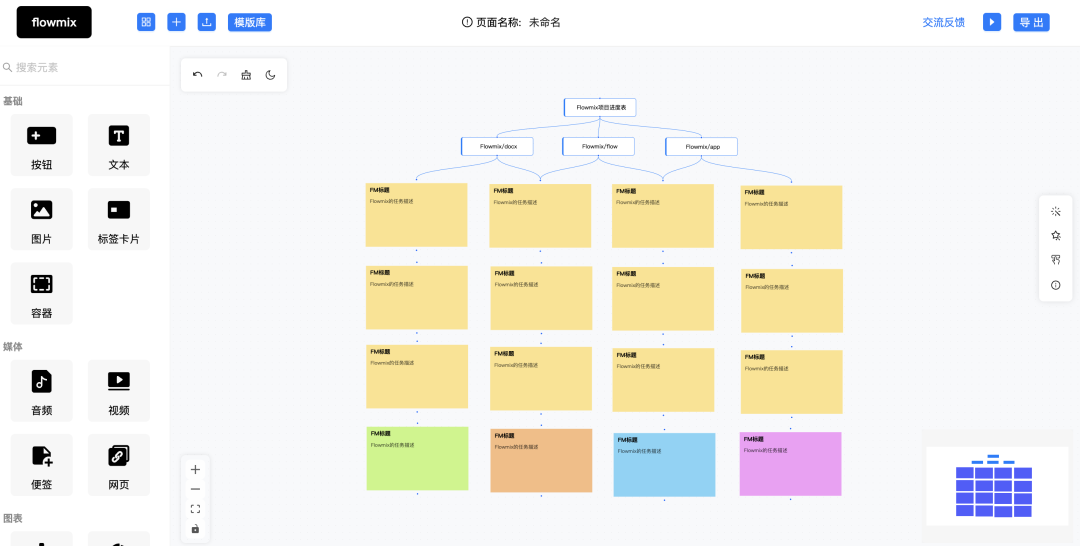Click the fit-to-view icon

(x=196, y=509)
